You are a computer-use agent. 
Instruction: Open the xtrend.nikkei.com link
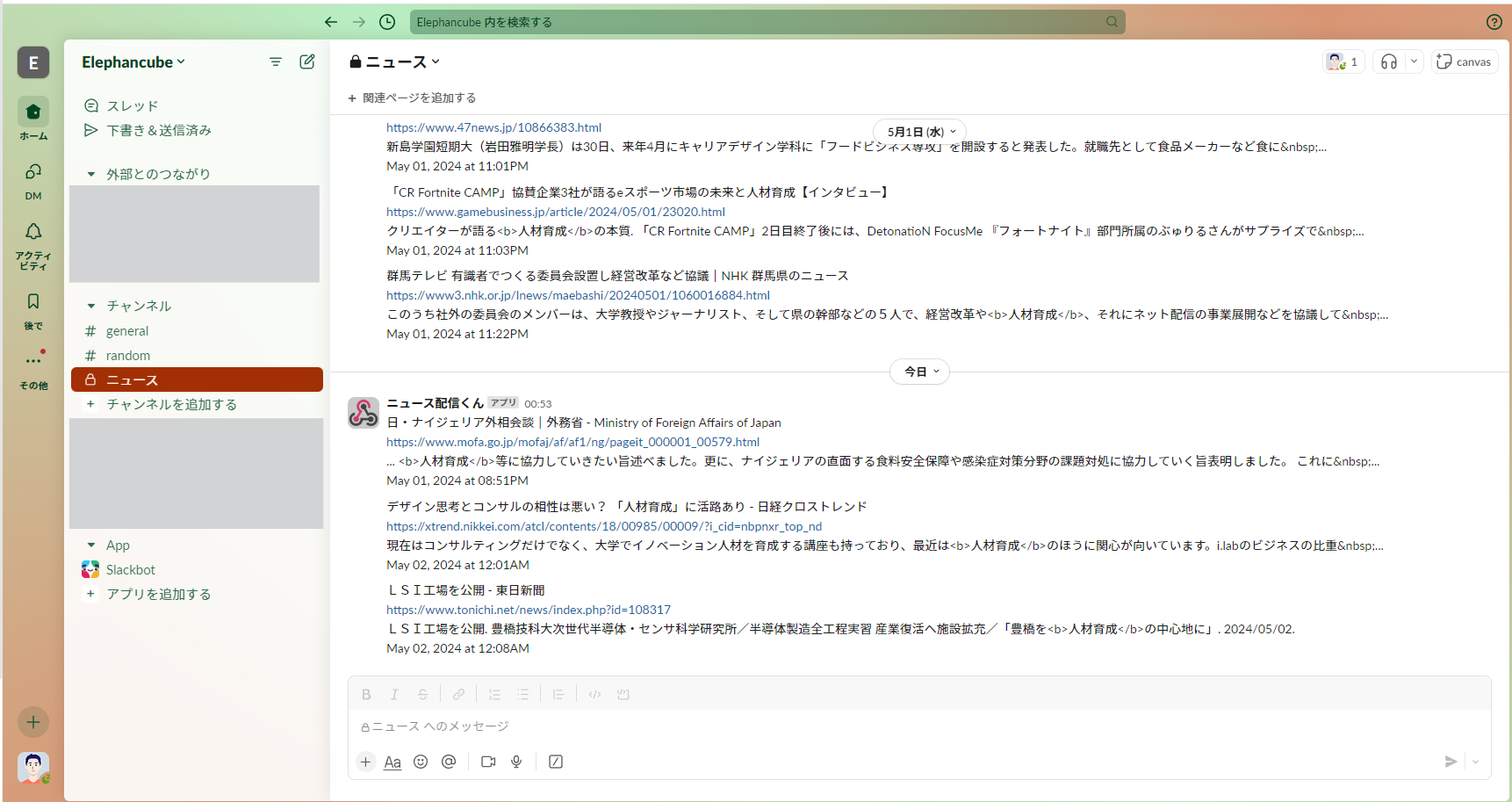(x=604, y=526)
